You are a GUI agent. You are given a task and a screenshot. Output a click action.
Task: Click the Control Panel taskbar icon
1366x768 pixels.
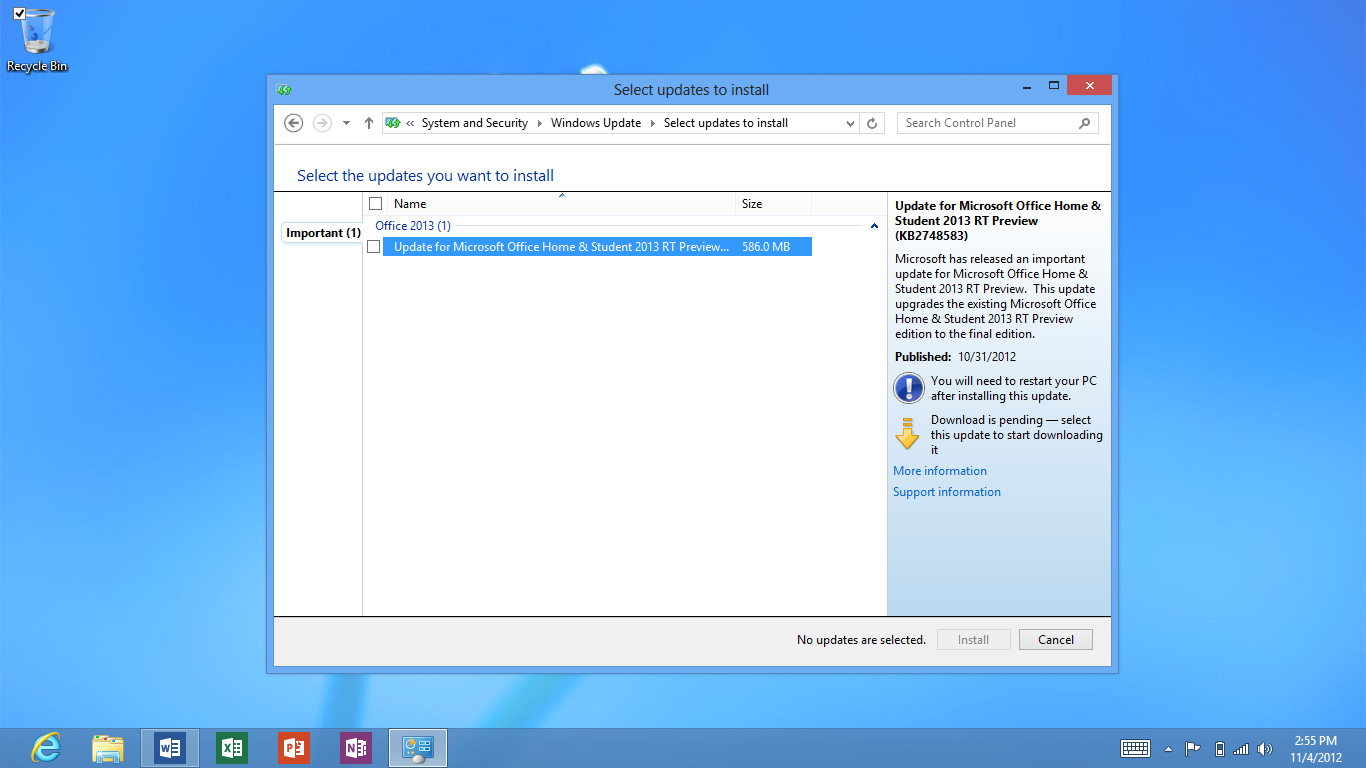pos(417,748)
